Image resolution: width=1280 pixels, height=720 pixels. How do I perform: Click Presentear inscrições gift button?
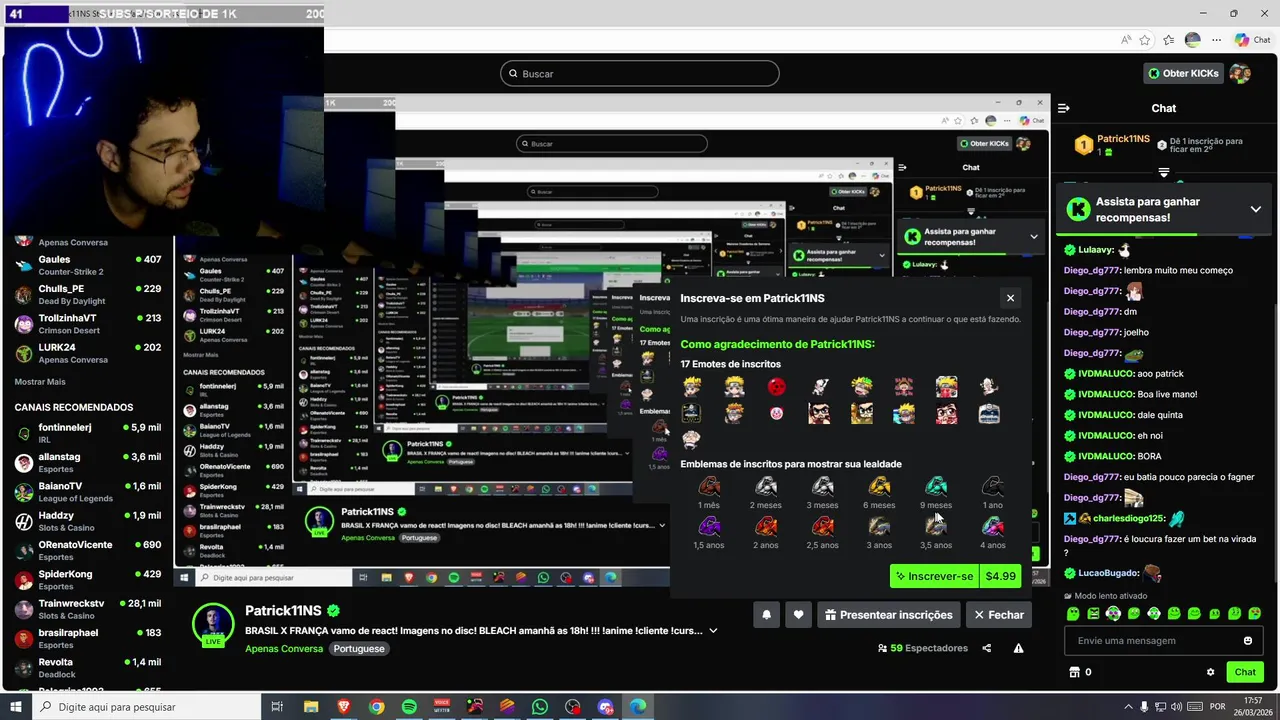click(x=889, y=615)
